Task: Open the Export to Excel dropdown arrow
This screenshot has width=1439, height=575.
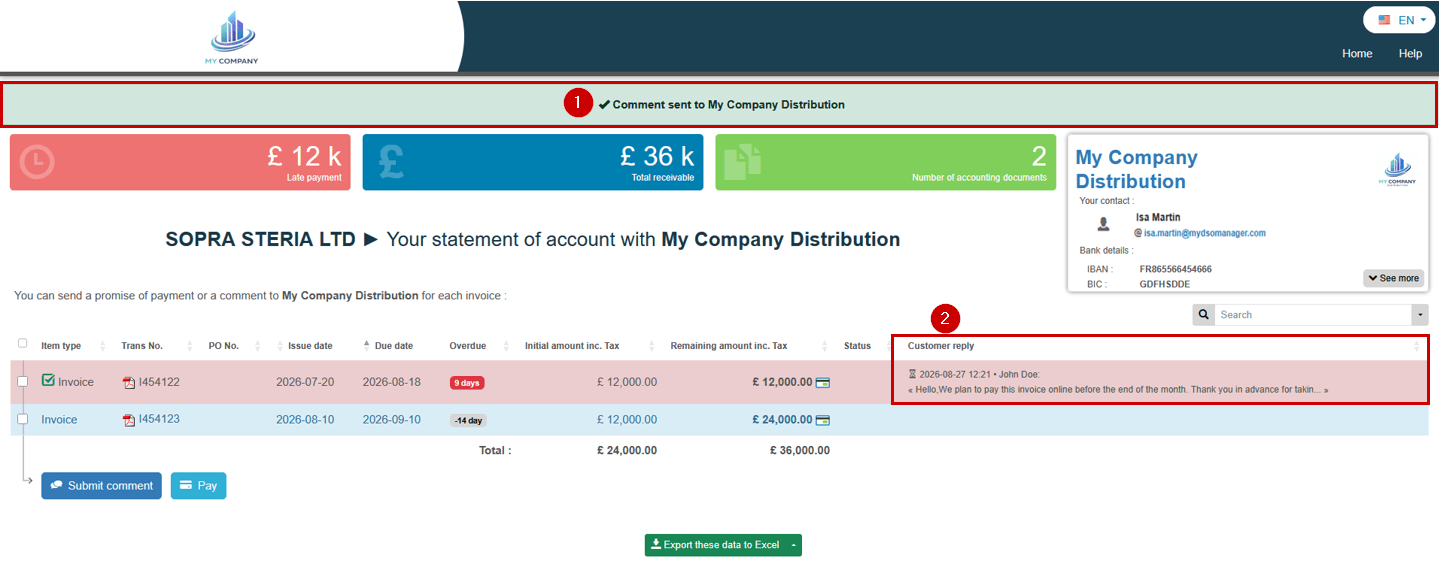Action: [x=793, y=545]
